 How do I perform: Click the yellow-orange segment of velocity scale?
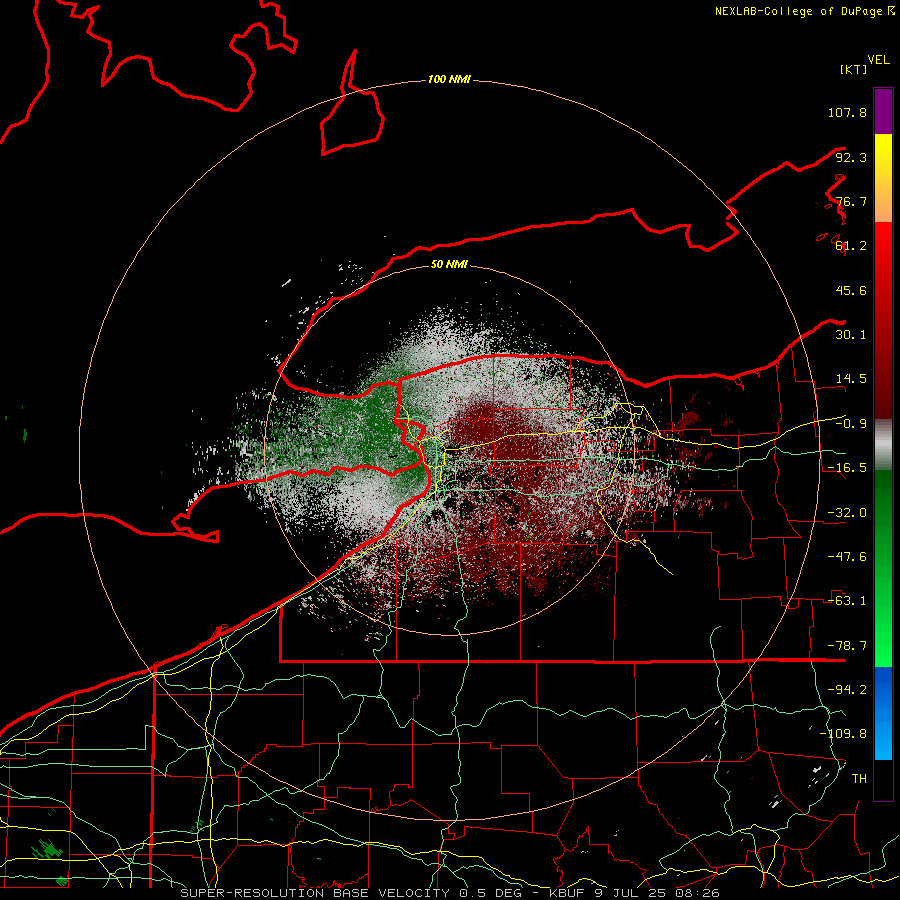(883, 178)
